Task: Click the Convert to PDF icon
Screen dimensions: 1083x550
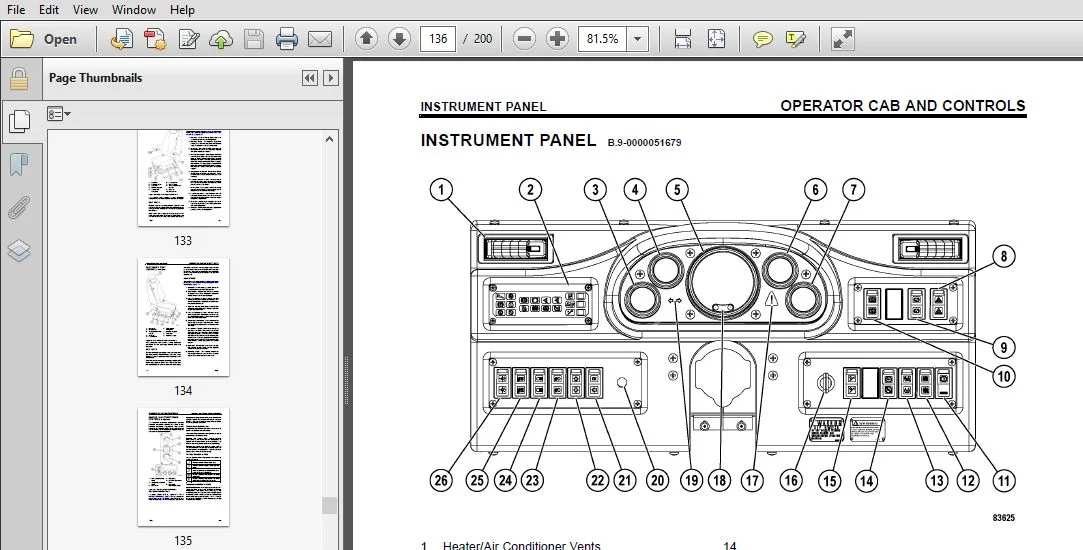Action: (x=155, y=39)
